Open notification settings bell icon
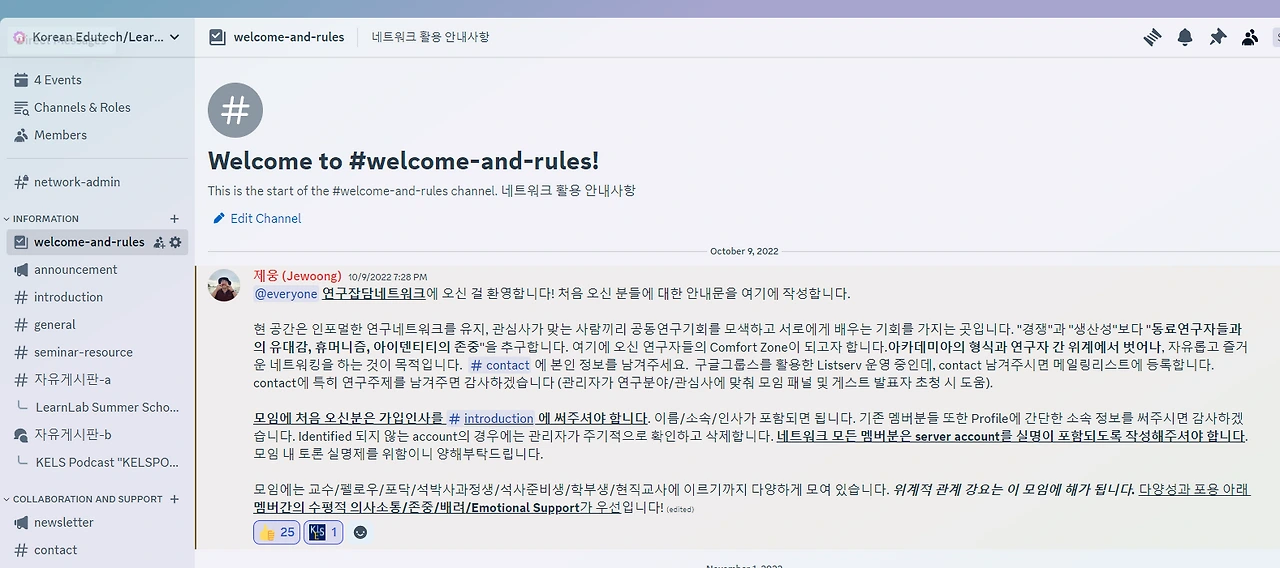1280x568 pixels. click(1185, 37)
